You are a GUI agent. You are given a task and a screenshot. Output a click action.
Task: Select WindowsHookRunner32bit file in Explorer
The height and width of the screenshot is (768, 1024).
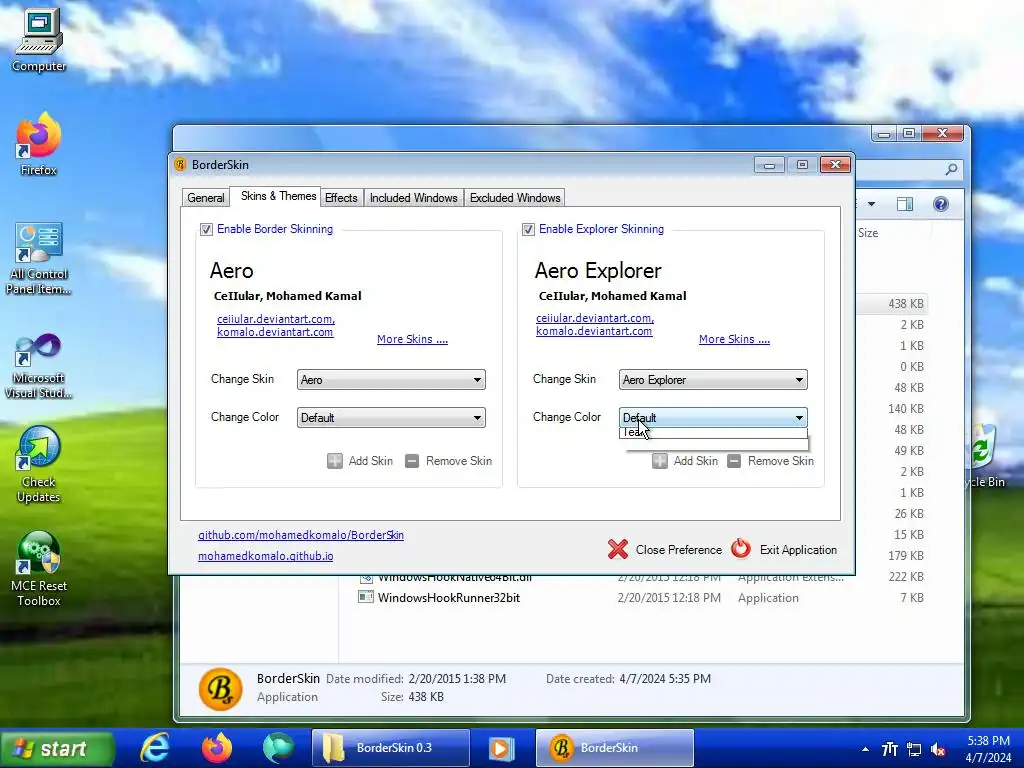pyautogui.click(x=449, y=598)
